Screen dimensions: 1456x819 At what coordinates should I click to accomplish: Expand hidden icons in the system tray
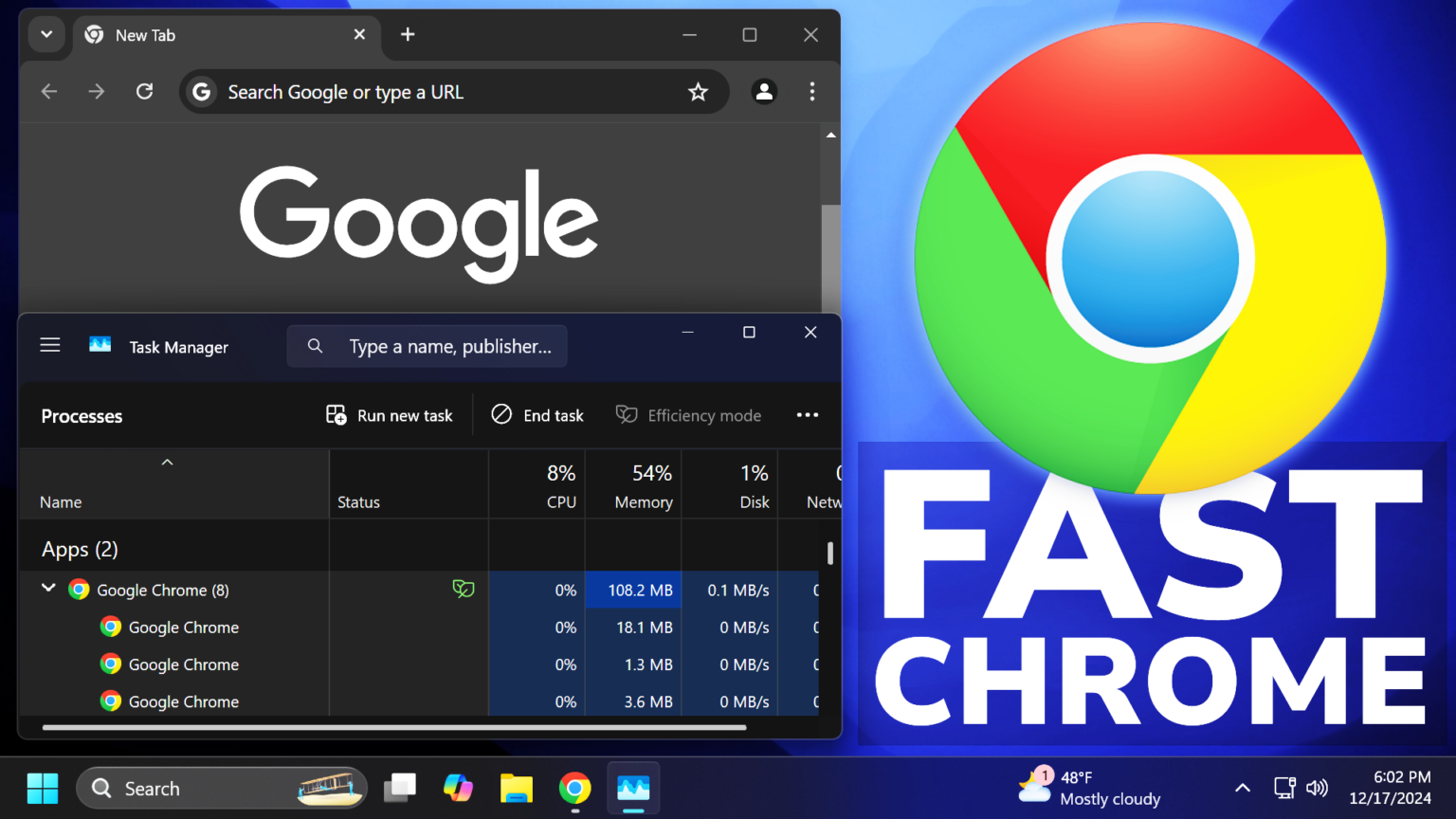point(1242,788)
